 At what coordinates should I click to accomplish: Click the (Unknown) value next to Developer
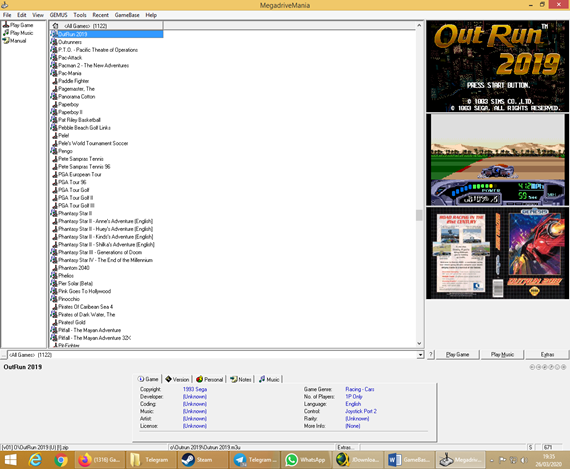tap(195, 397)
